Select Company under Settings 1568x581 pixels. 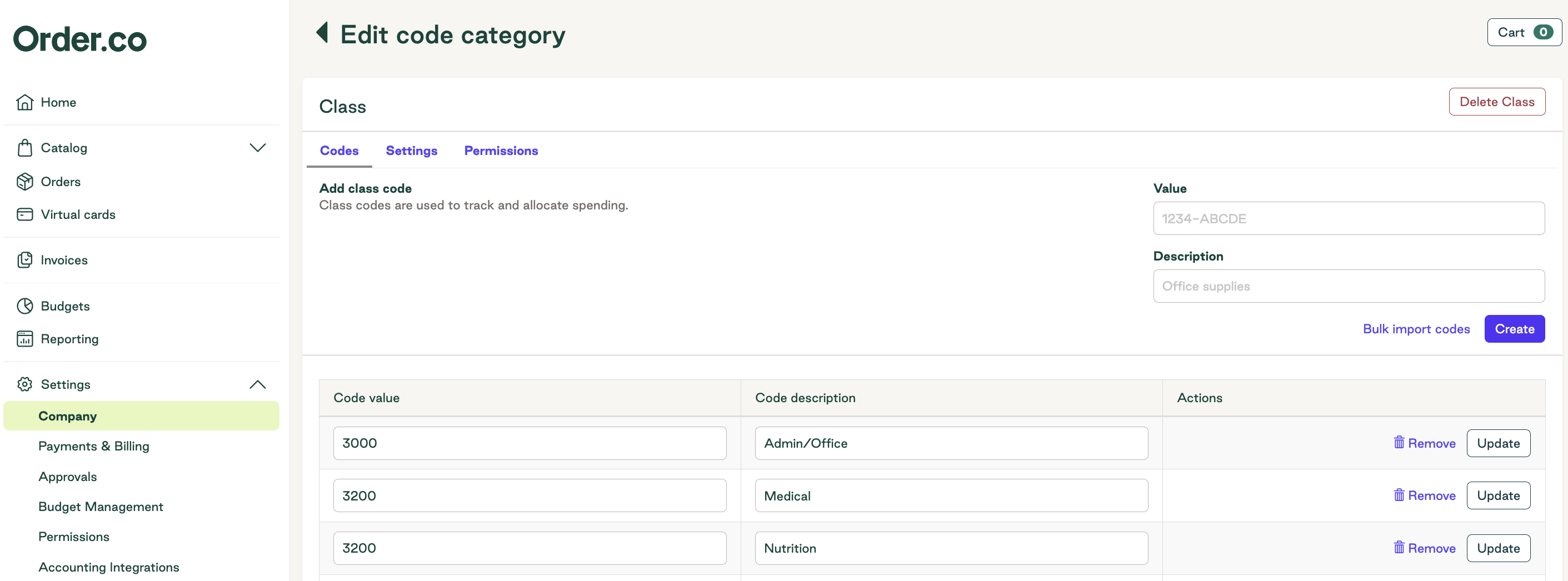tap(141, 416)
